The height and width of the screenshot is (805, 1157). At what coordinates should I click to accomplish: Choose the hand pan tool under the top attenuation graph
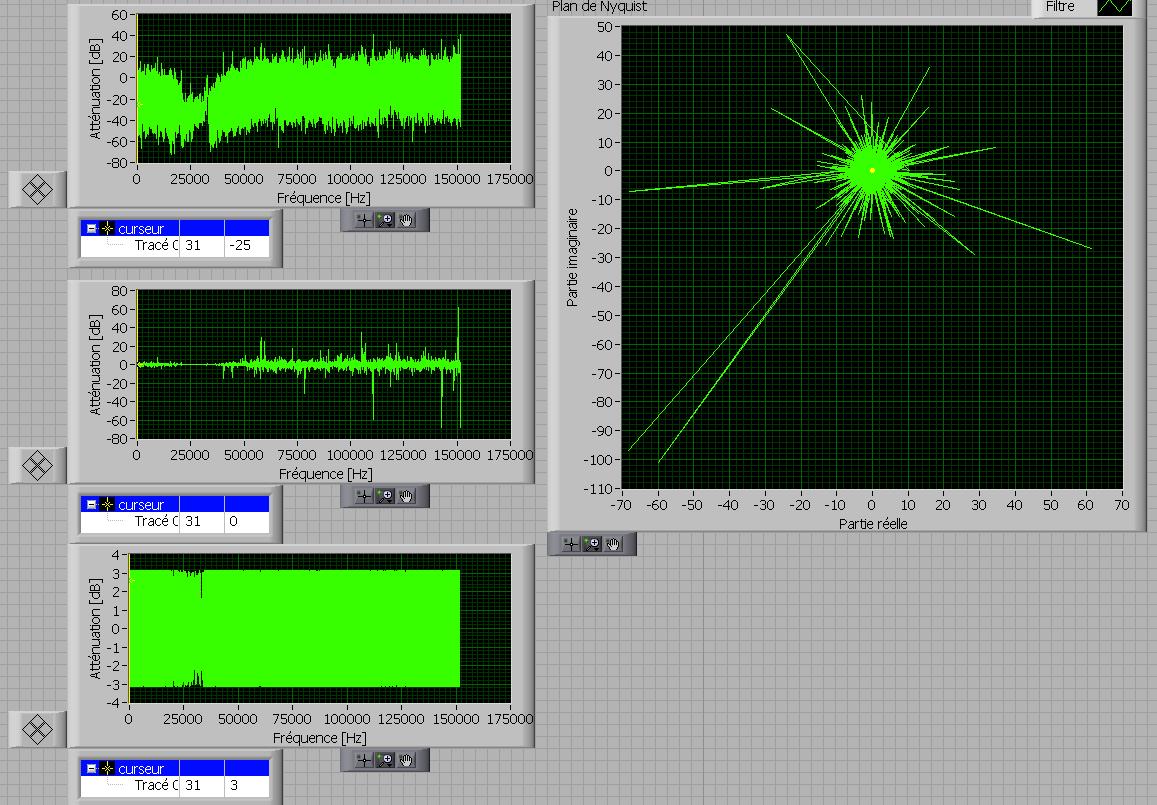407,220
